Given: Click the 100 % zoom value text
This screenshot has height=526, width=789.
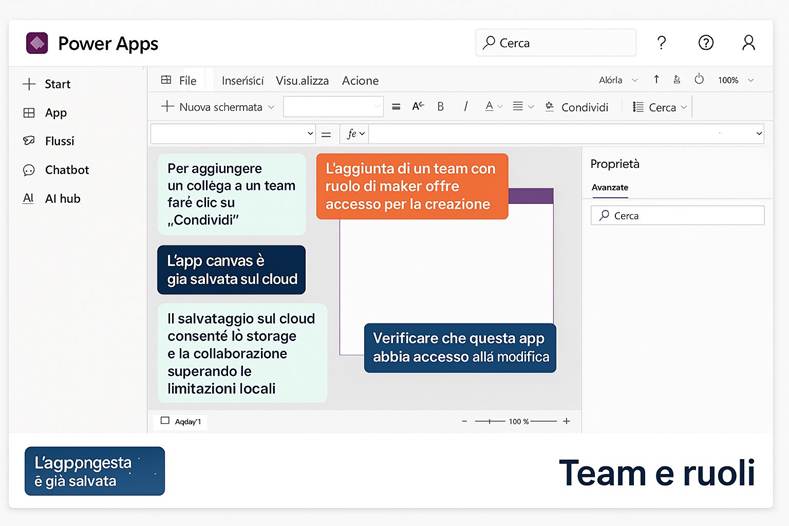Looking at the screenshot, I should click(519, 421).
